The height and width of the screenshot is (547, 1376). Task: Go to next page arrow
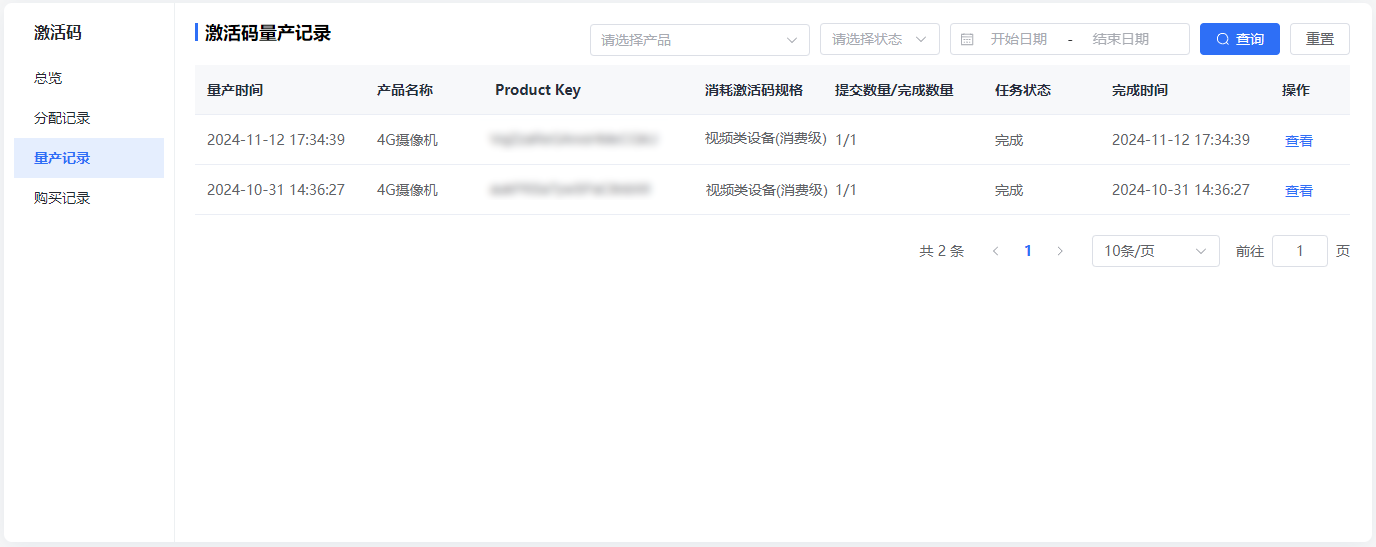[x=1060, y=251]
